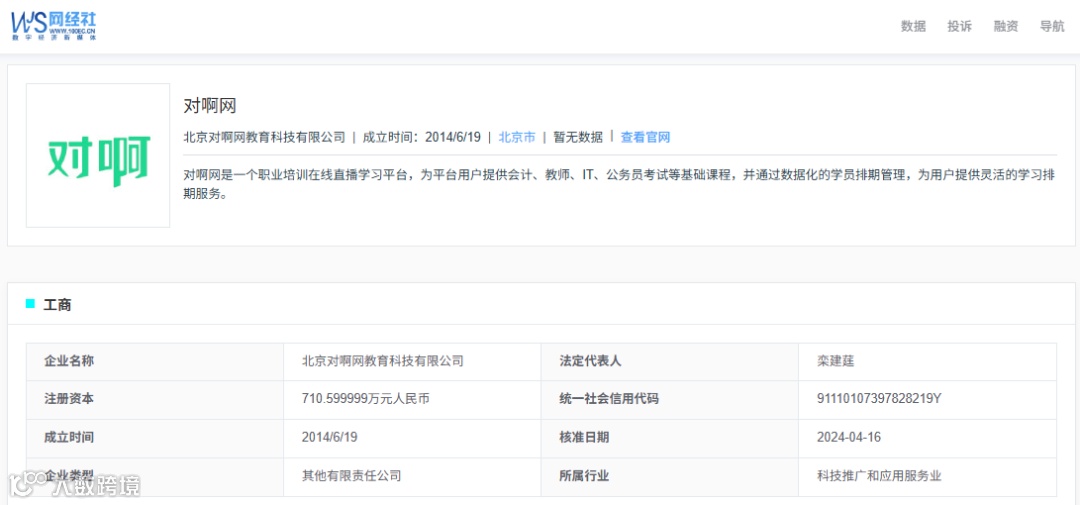The height and width of the screenshot is (505, 1080).
Task: Click the cyan square icon beside 工商
Action: coord(30,303)
